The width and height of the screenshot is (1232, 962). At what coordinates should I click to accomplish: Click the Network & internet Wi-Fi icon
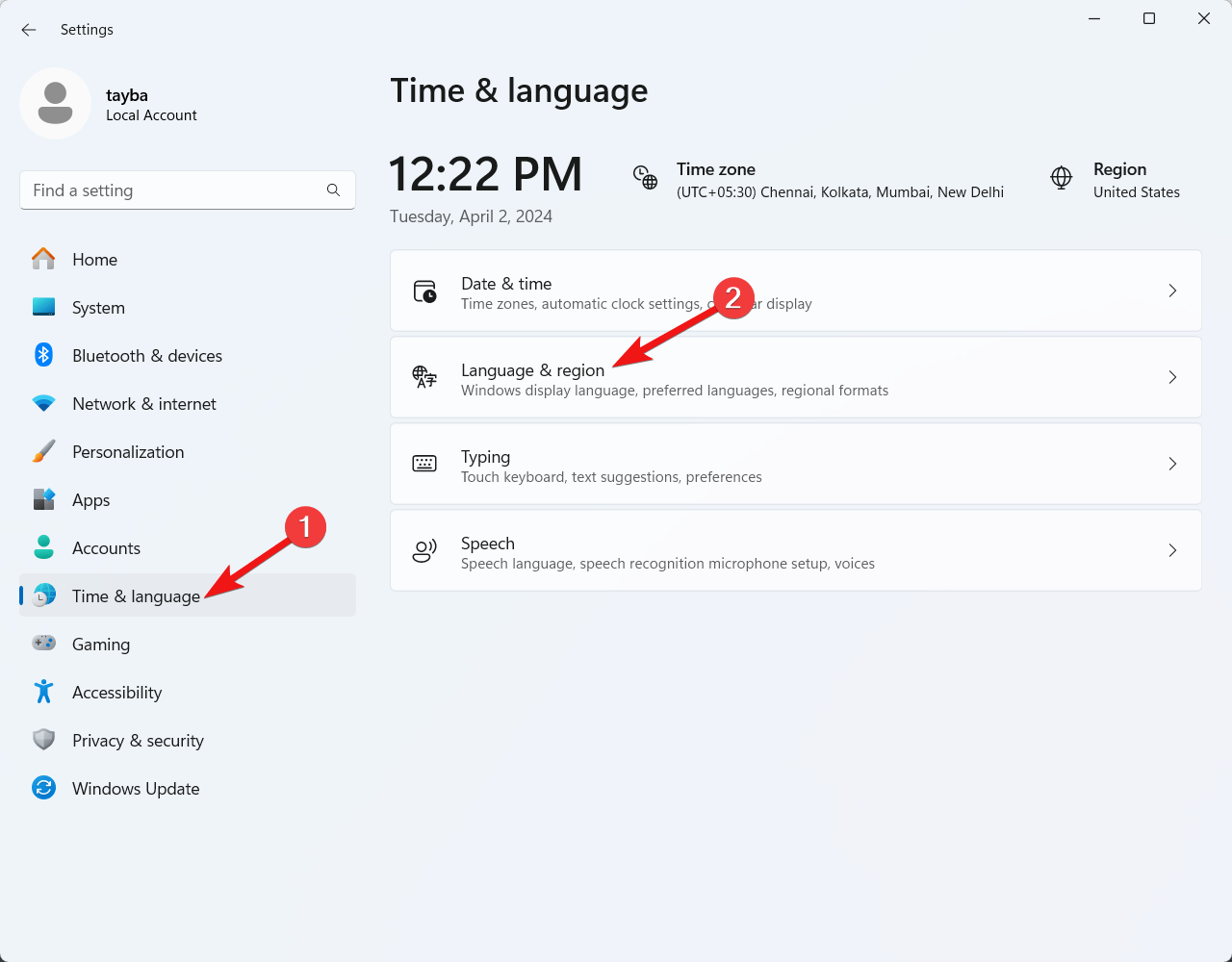click(43, 403)
